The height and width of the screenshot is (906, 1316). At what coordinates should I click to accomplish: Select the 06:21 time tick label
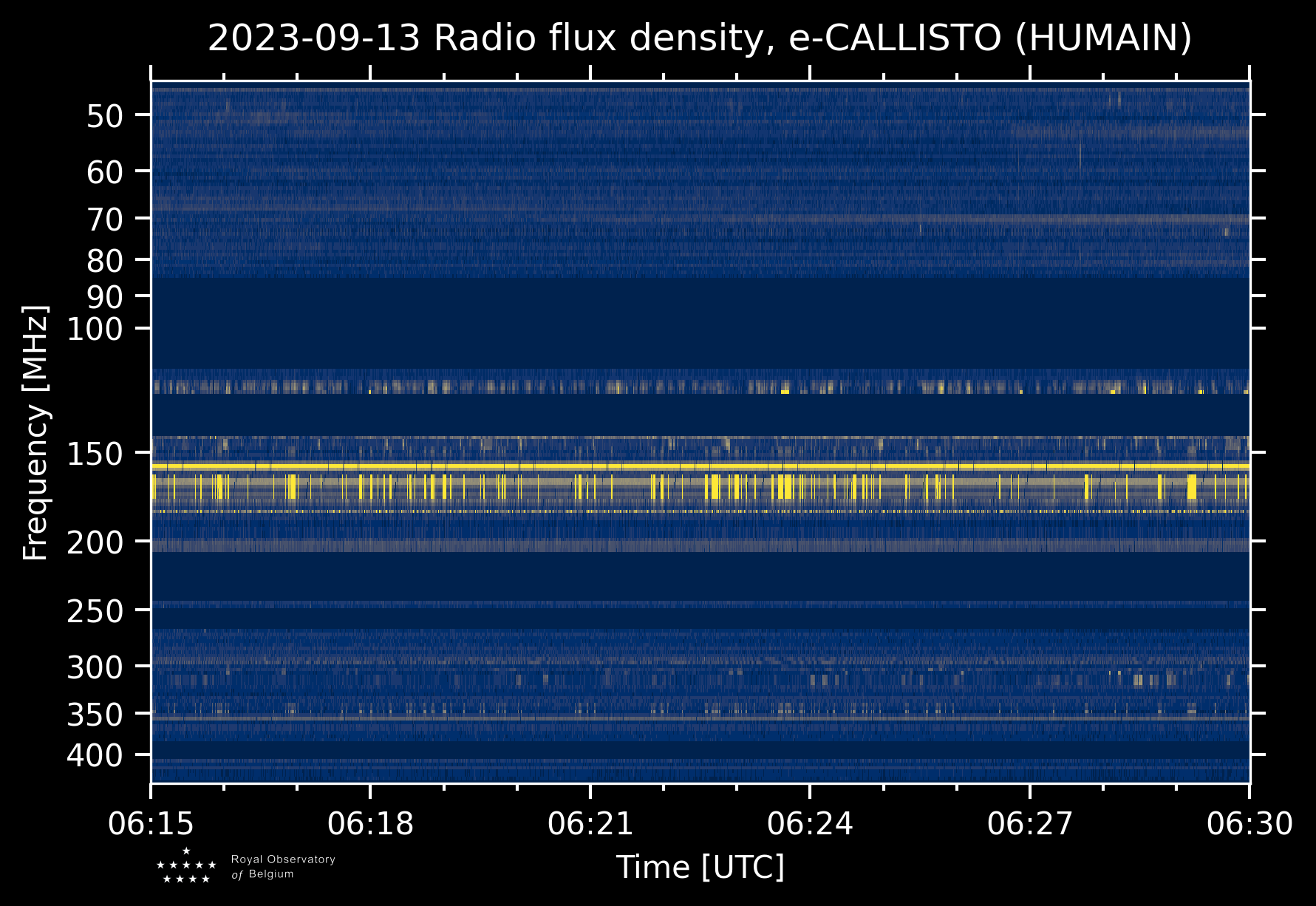tap(590, 823)
